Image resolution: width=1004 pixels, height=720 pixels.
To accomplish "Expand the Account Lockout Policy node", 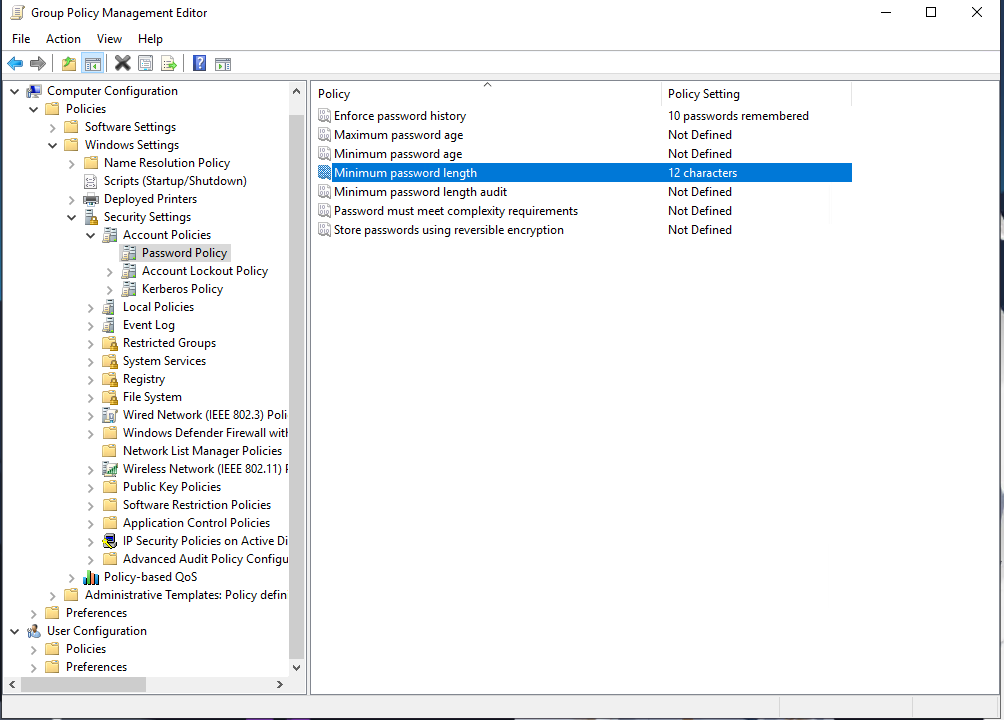I will tap(109, 270).
